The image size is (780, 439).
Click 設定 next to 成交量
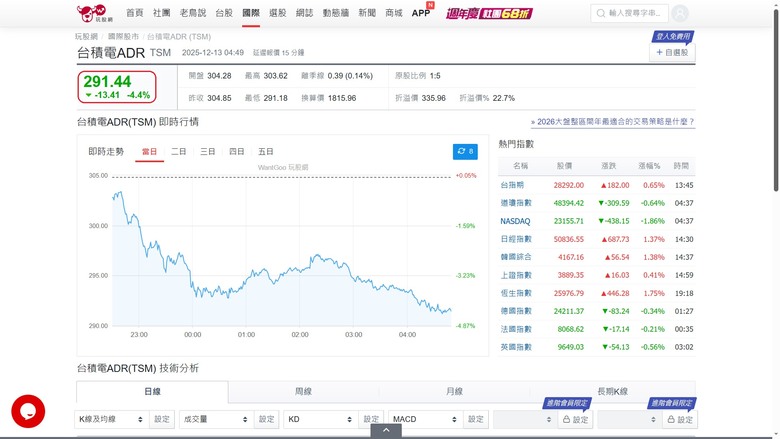(x=266, y=420)
